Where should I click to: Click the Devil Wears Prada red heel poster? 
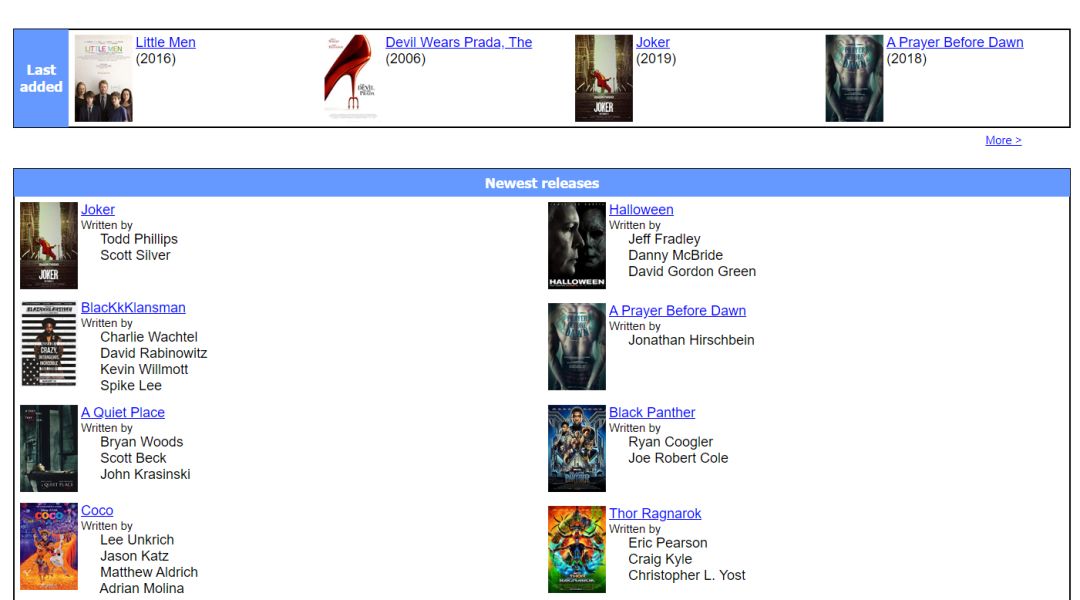click(x=353, y=79)
